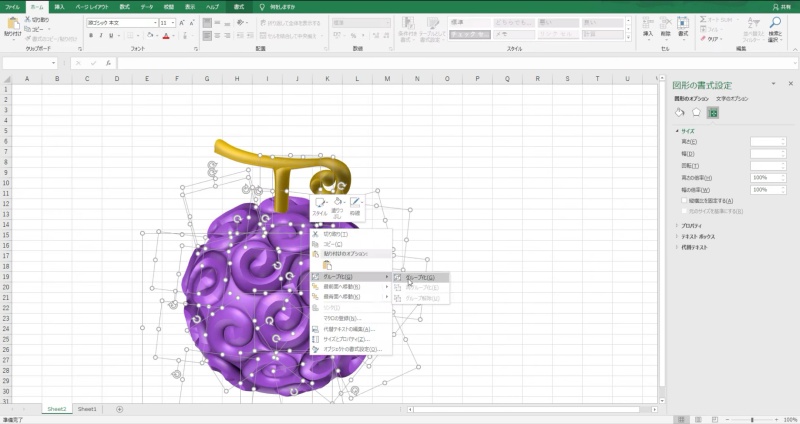
Task: Click the Page Break Preview status bar button
Action: [x=715, y=419]
